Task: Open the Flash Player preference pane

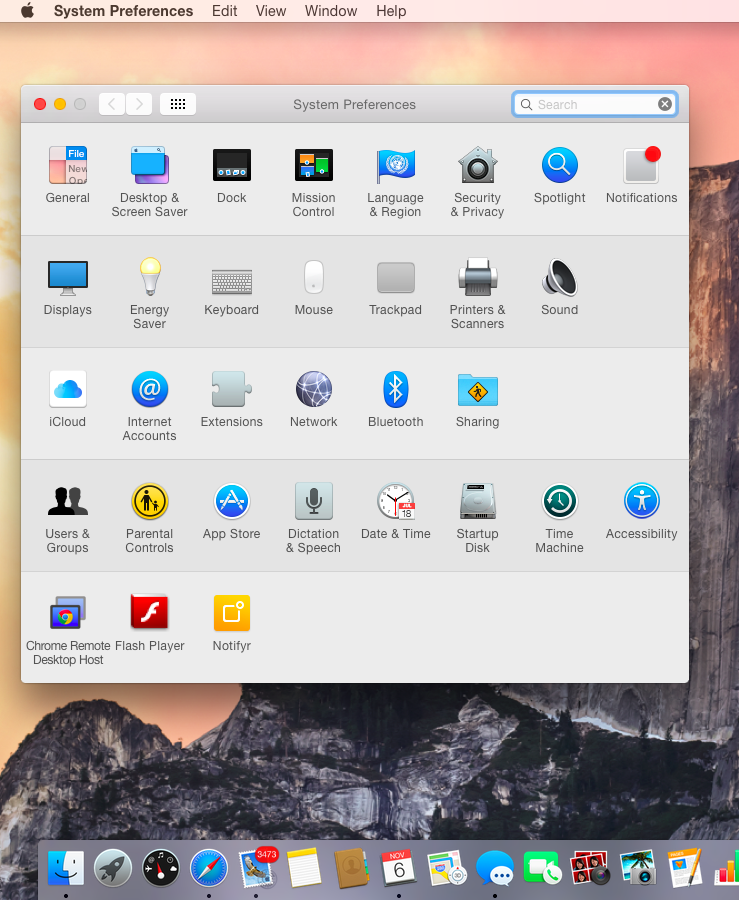Action: click(x=150, y=614)
